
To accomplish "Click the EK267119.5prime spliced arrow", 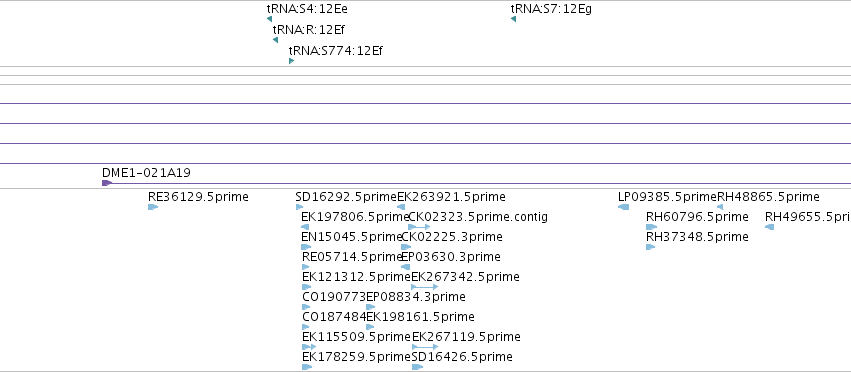I will 425,346.
